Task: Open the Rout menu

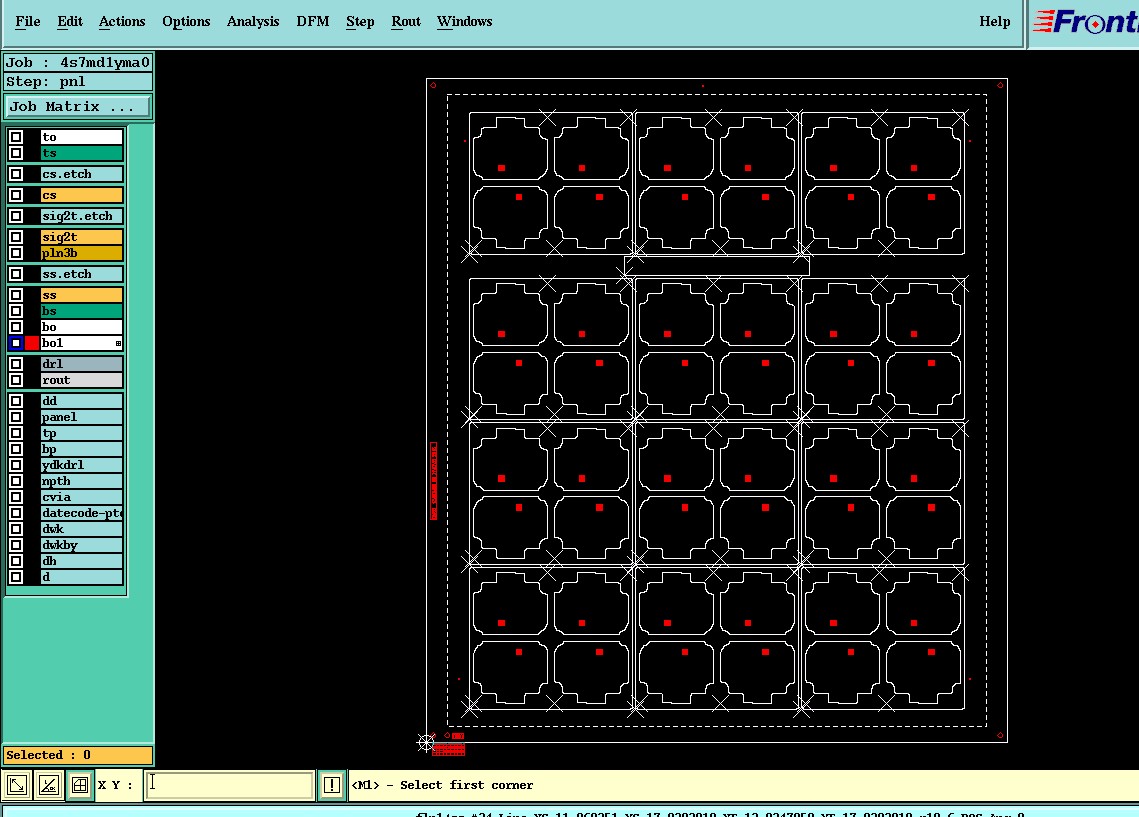Action: point(406,22)
